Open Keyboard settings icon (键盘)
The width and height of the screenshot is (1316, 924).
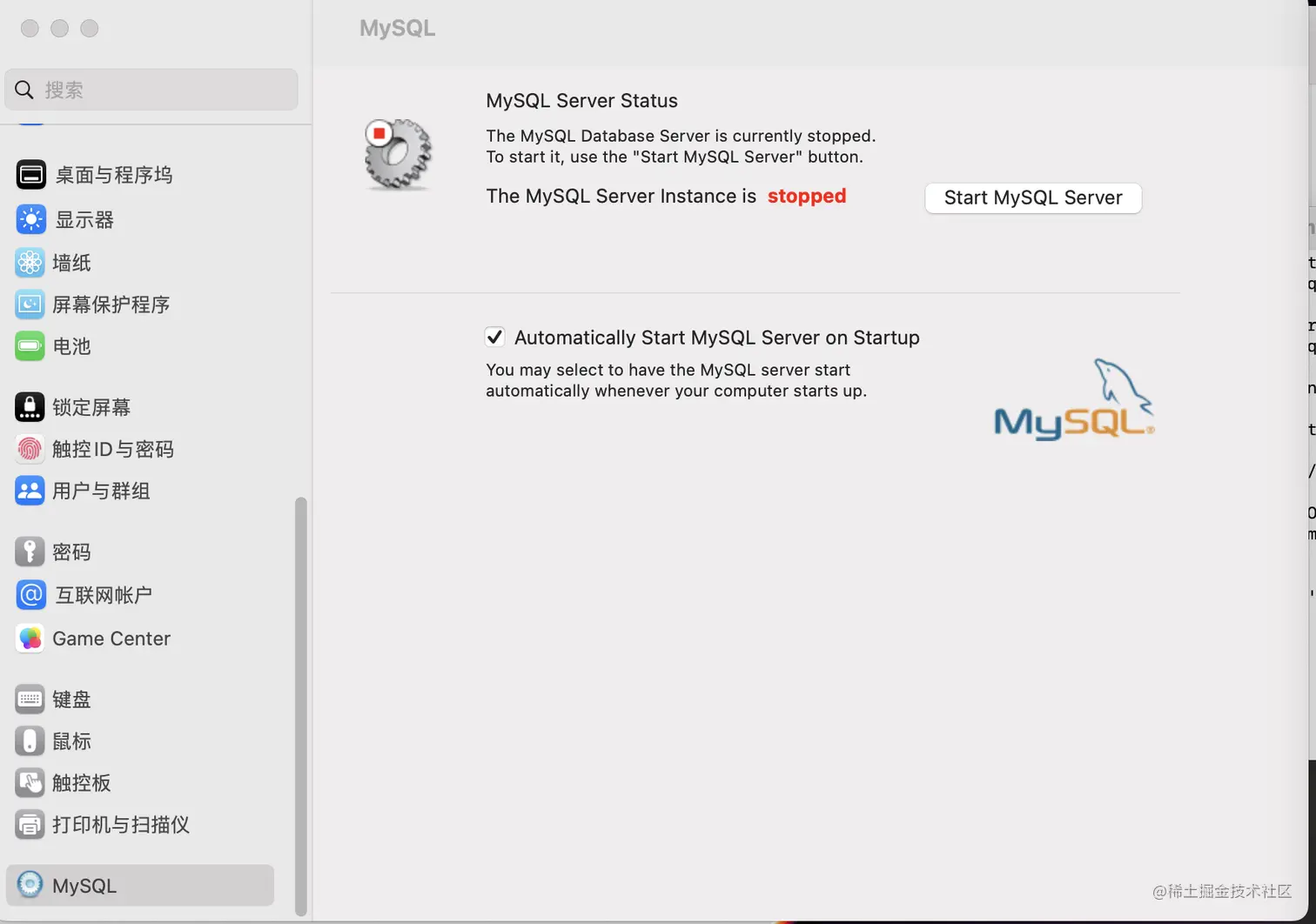30,699
